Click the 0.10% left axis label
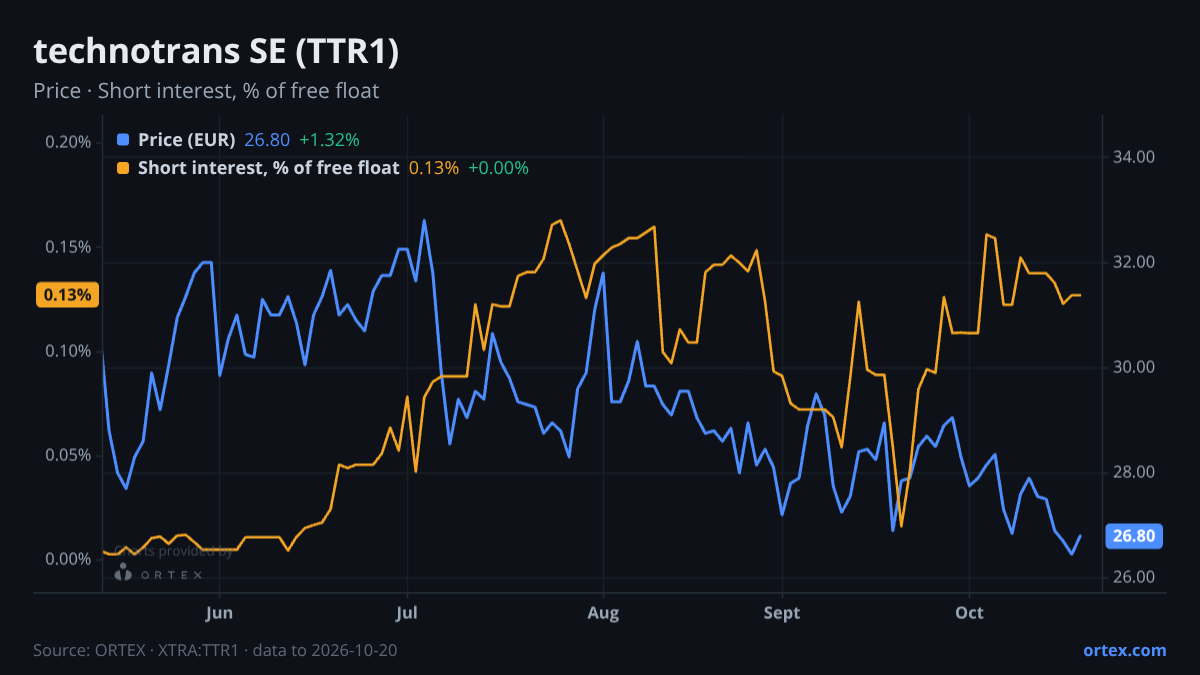This screenshot has width=1200, height=675. [68, 351]
